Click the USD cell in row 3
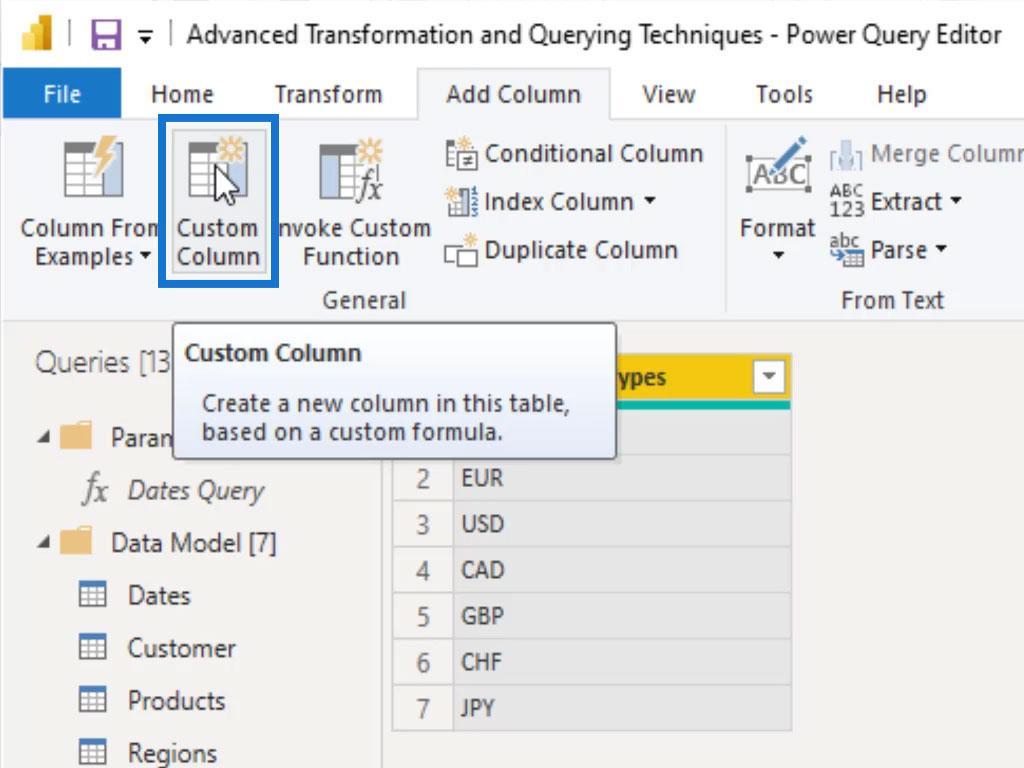The height and width of the screenshot is (768, 1024). [622, 524]
